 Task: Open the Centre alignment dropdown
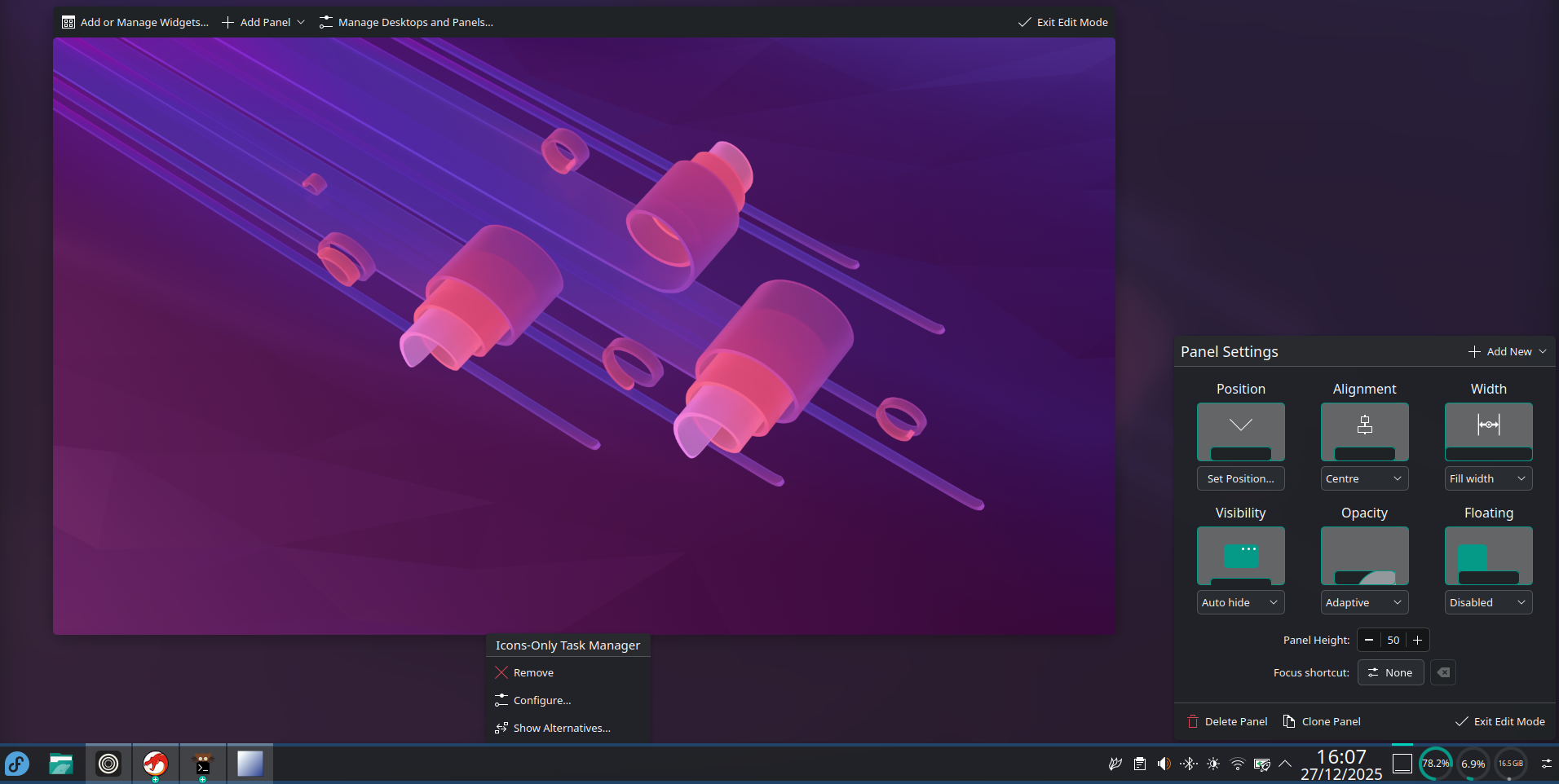[x=1364, y=478]
